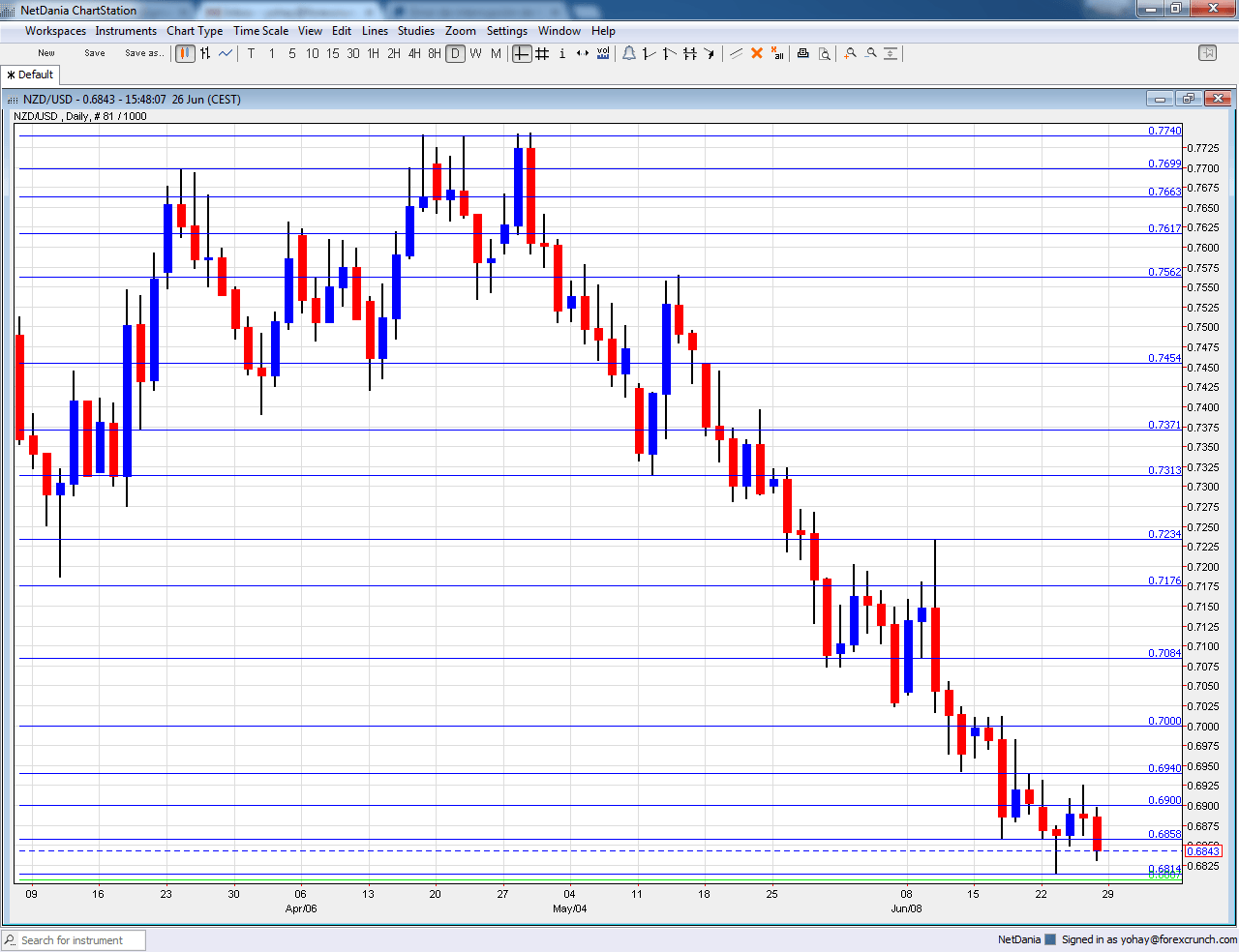The width and height of the screenshot is (1239, 952).
Task: Click the 0.7234 horizontal line label
Action: 1164,534
